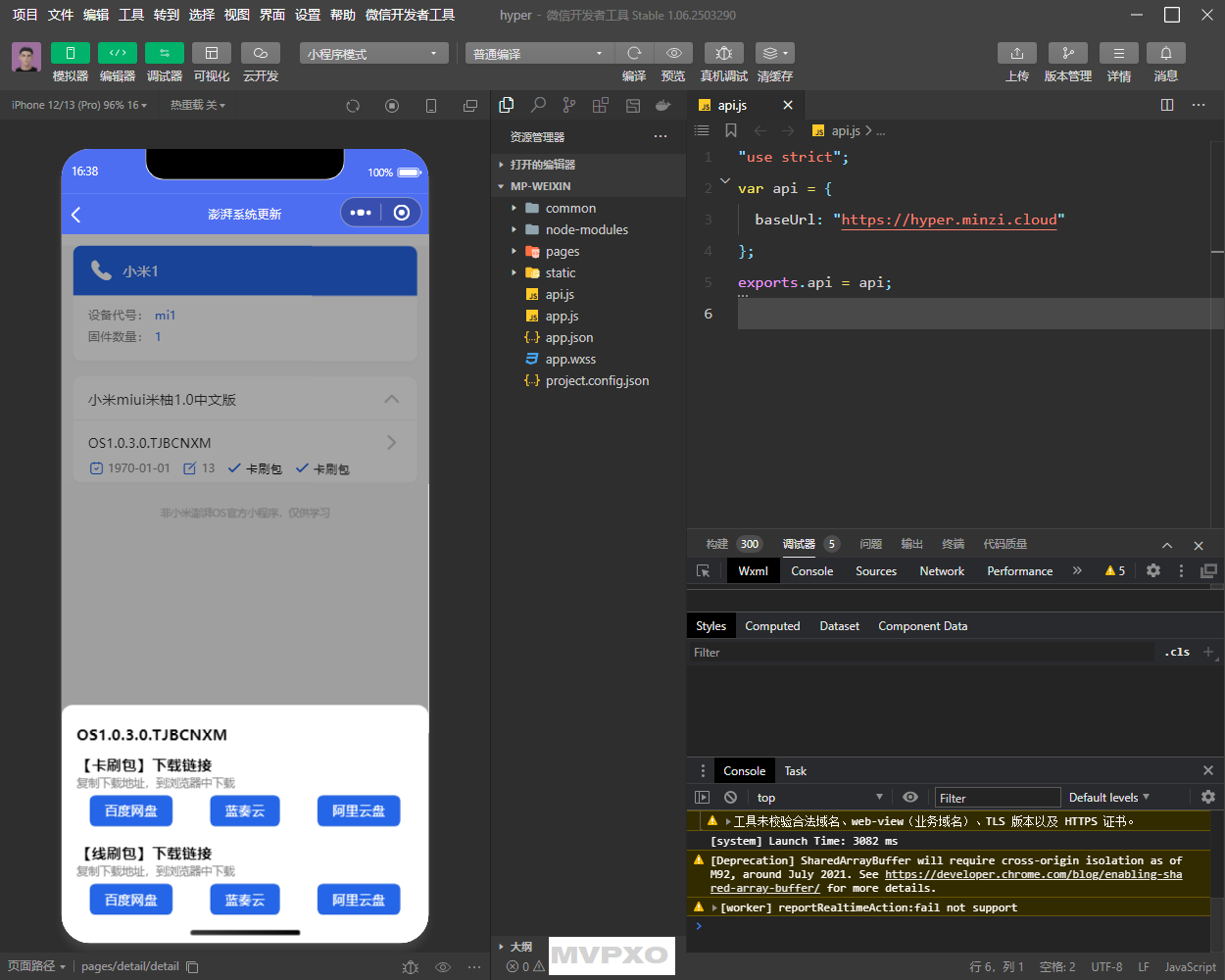Image resolution: width=1225 pixels, height=980 pixels.
Task: Open the Default levels log dropdown
Action: (1109, 798)
